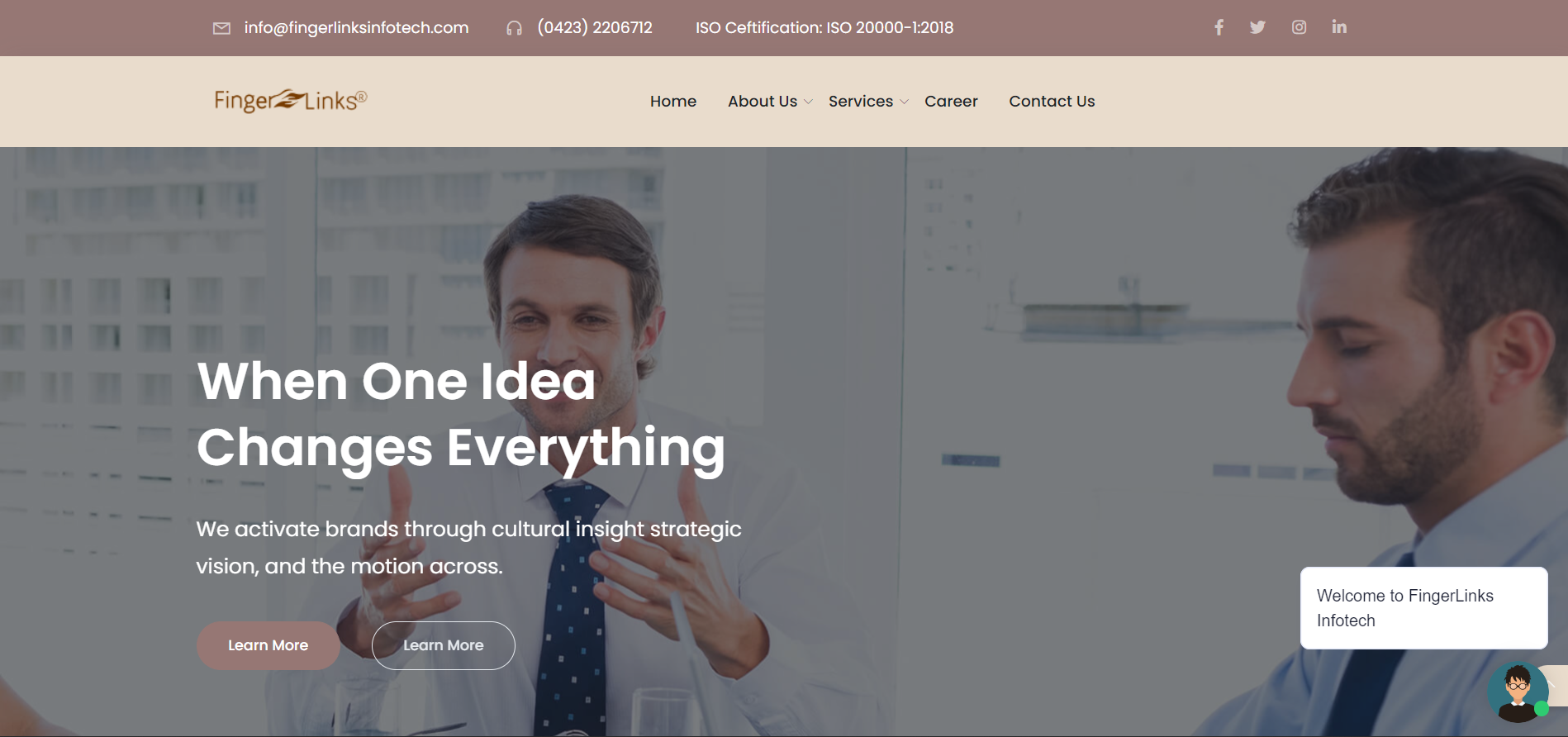Open the LinkedIn social icon
The height and width of the screenshot is (737, 1568).
[1339, 26]
